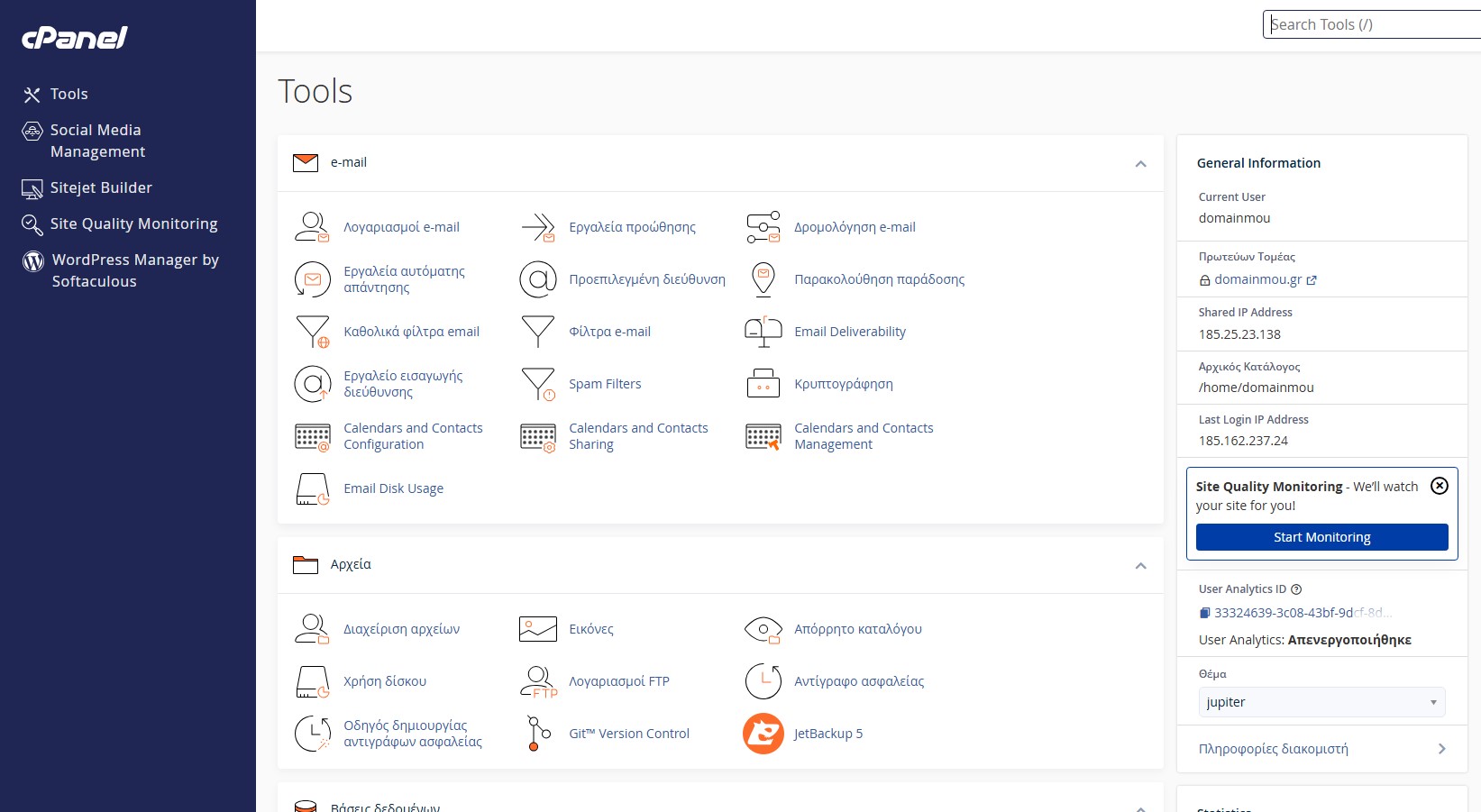Collapse the e-mail section
1481x812 pixels.
[1140, 164]
